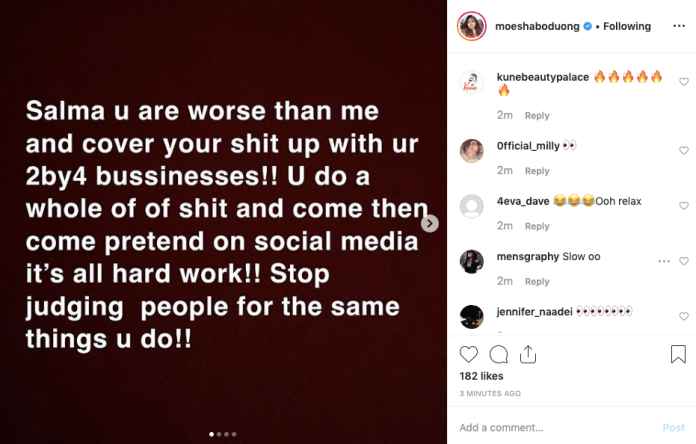
Task: Like the kunebeautypalace comment
Action: 684,81
